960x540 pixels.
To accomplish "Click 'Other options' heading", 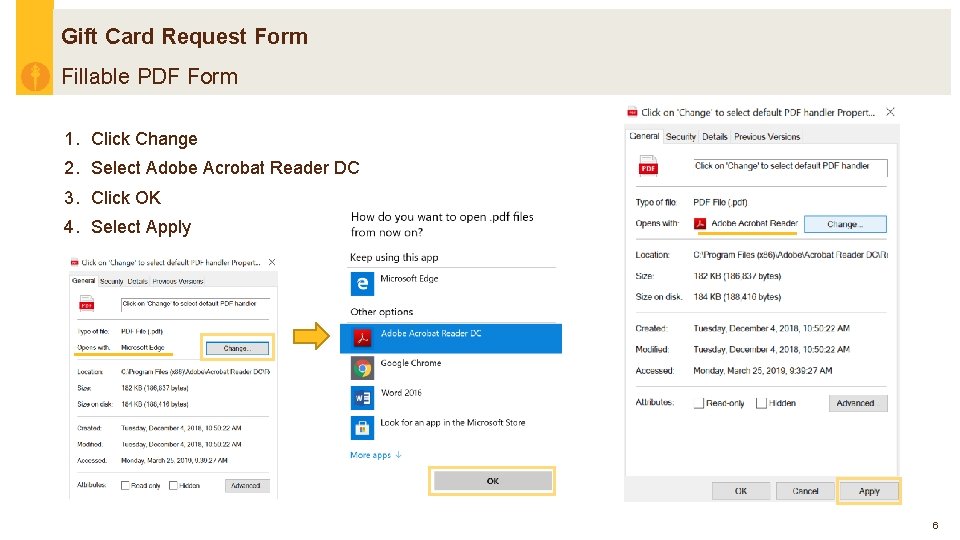I will coord(381,312).
